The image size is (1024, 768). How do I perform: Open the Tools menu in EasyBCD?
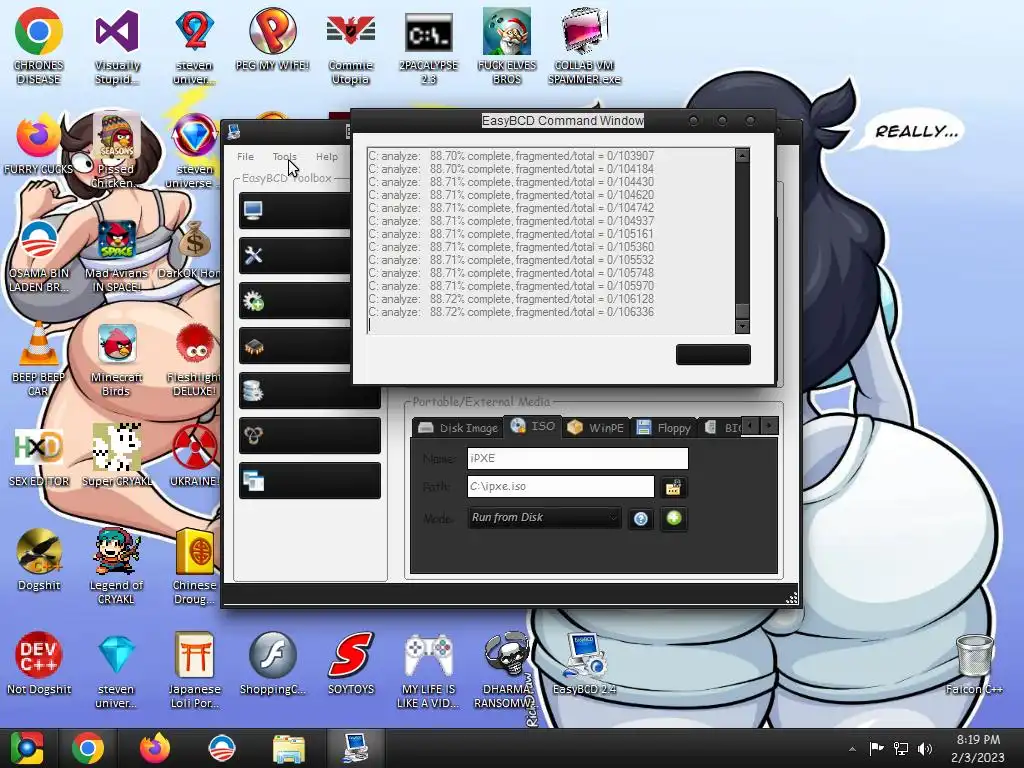point(285,157)
